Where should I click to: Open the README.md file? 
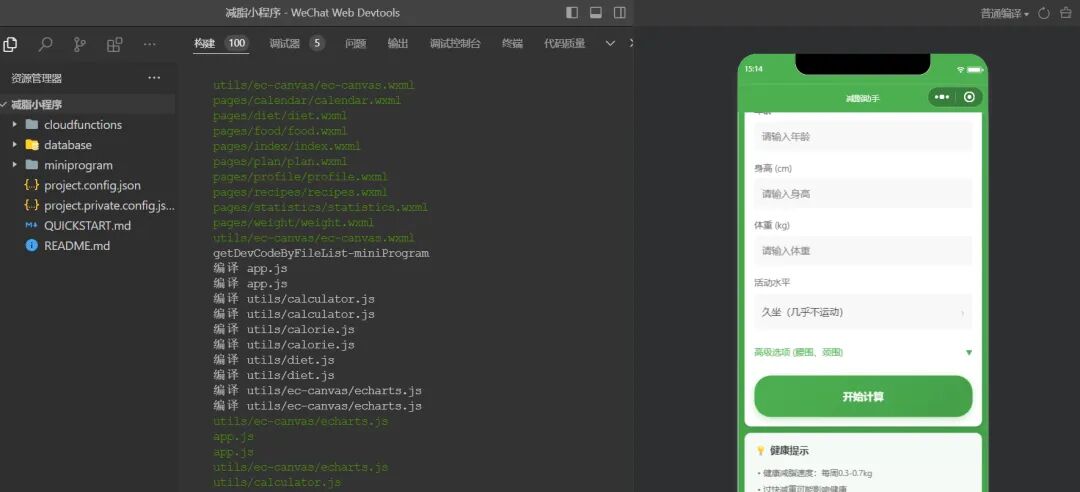pyautogui.click(x=77, y=245)
